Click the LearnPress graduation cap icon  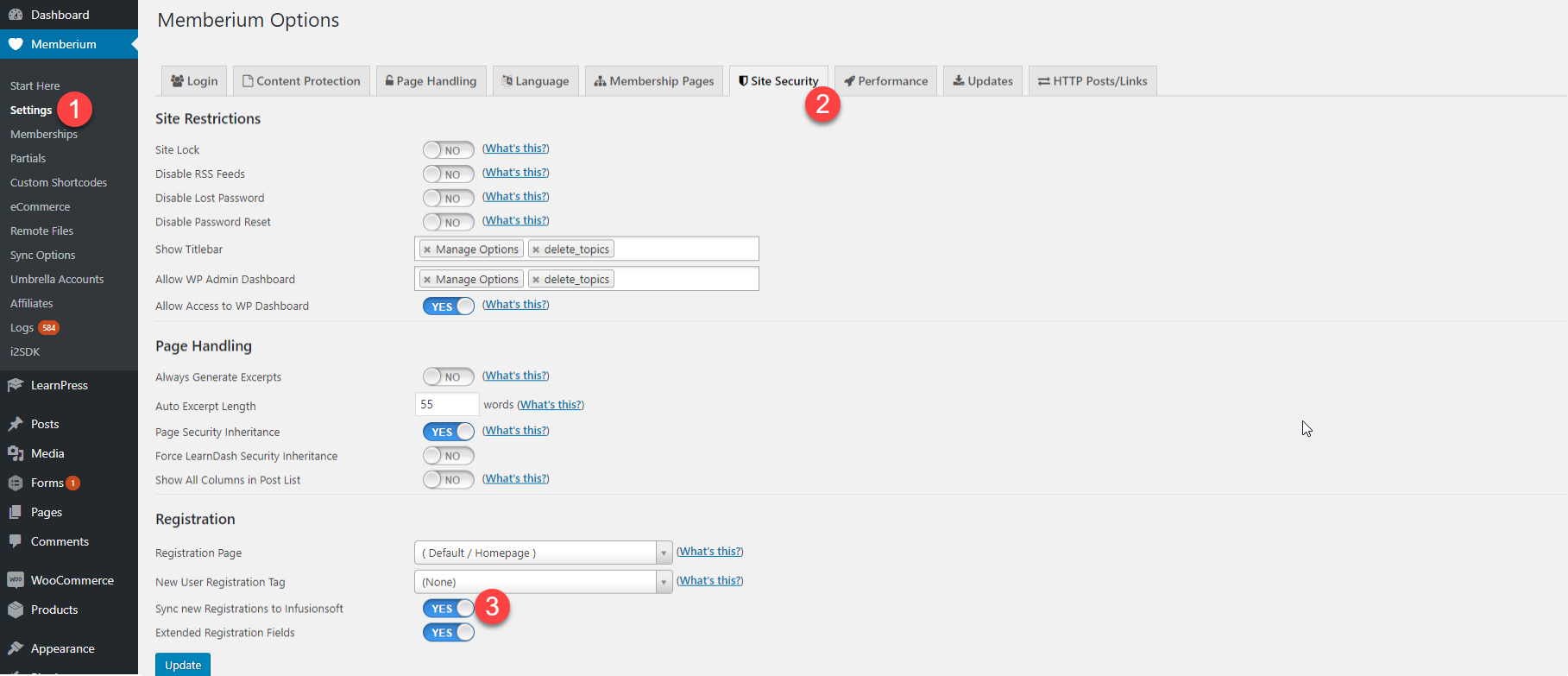pos(16,385)
